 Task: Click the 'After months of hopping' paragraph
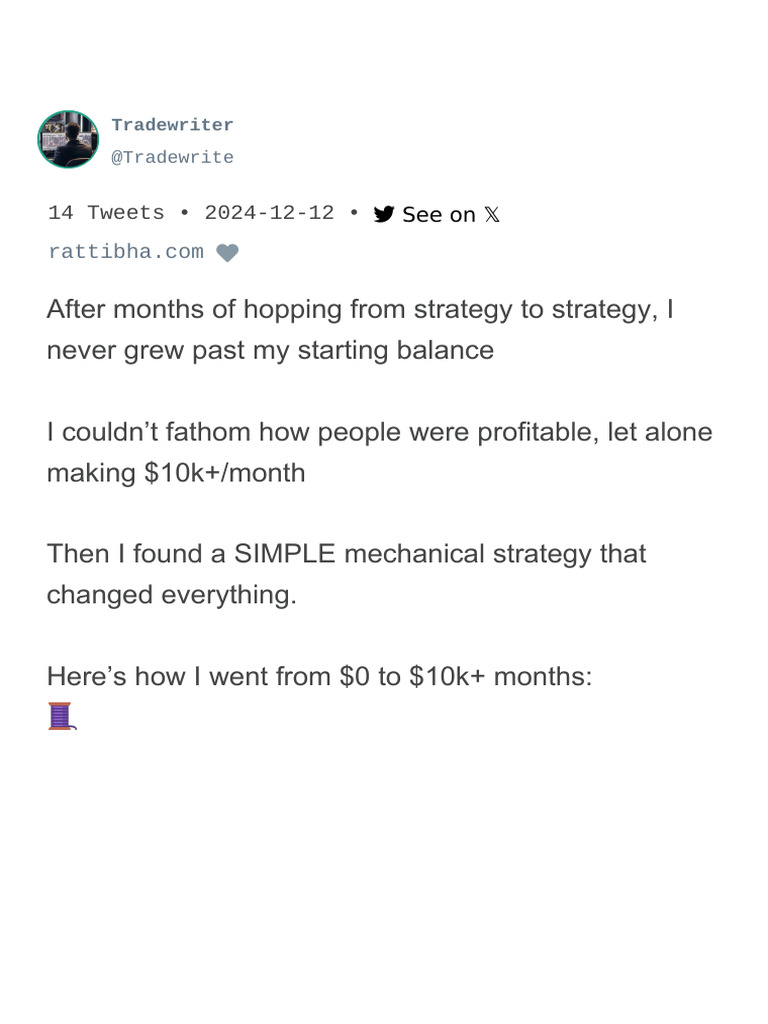[360, 330]
